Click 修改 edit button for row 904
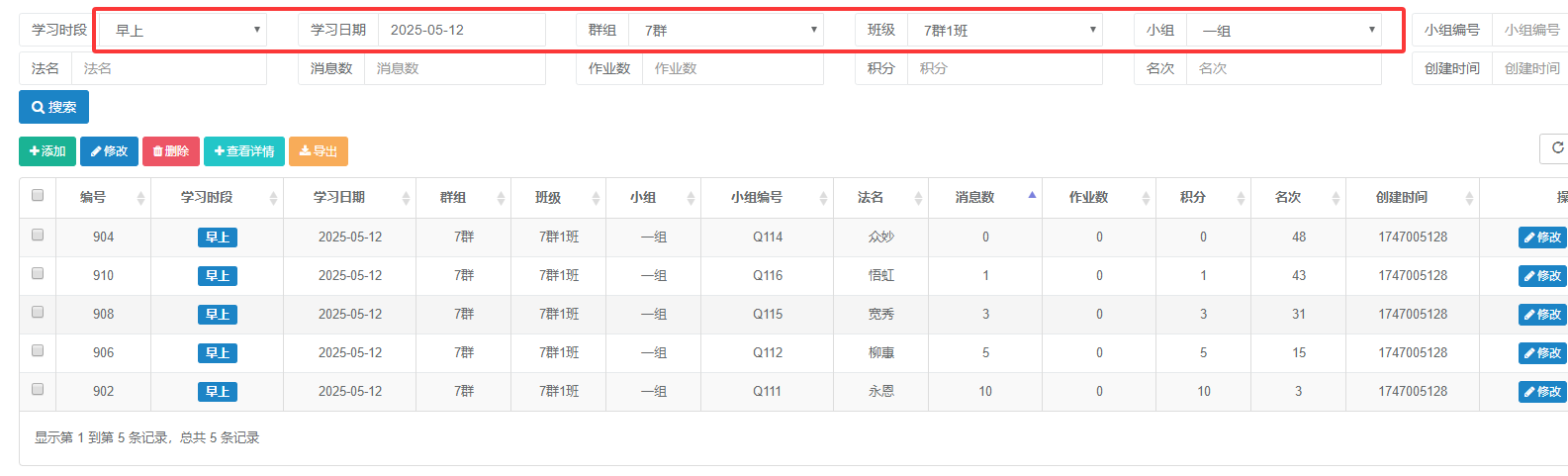 [1542, 238]
